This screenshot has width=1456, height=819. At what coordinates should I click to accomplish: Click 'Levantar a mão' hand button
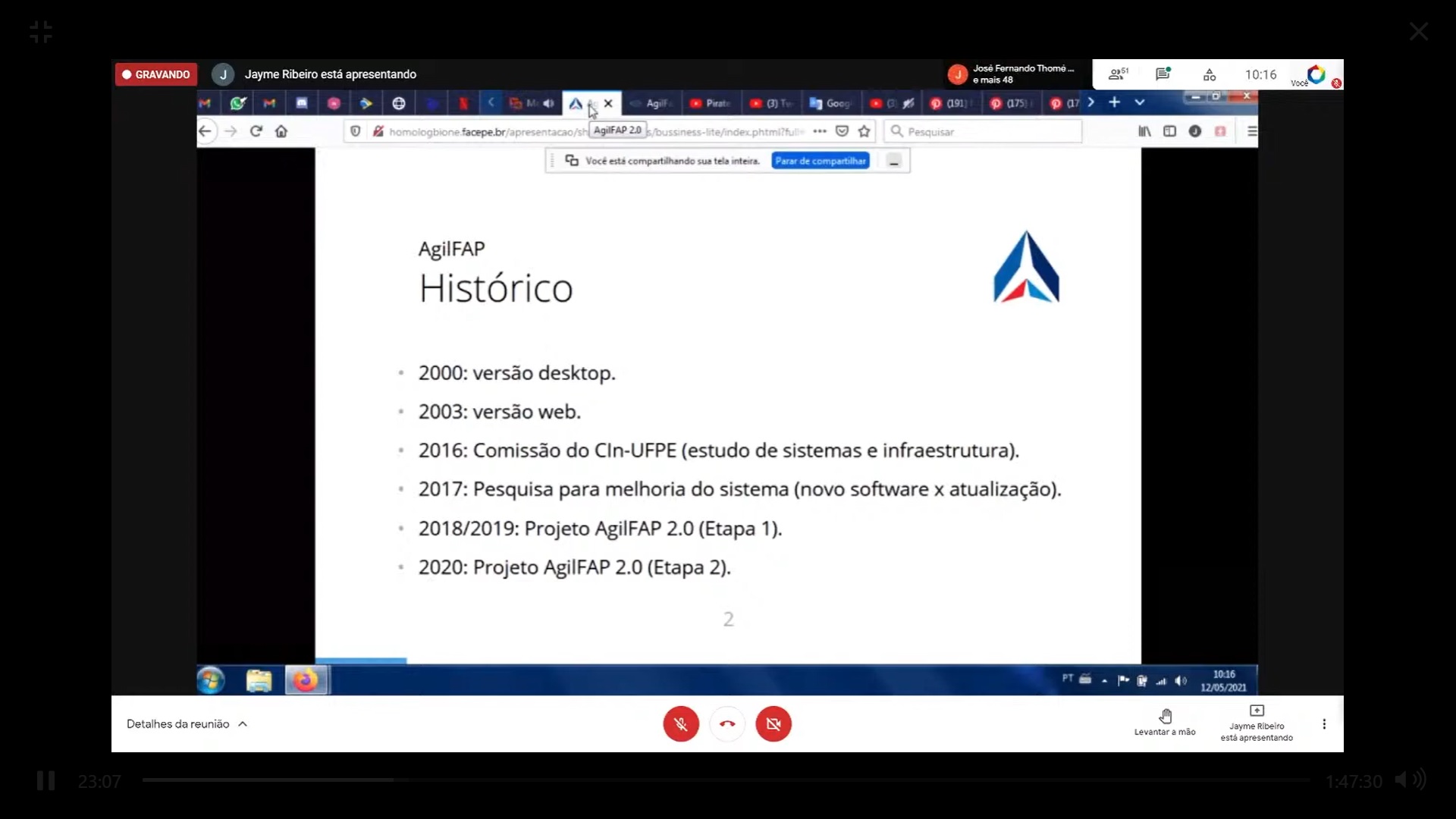click(1165, 723)
